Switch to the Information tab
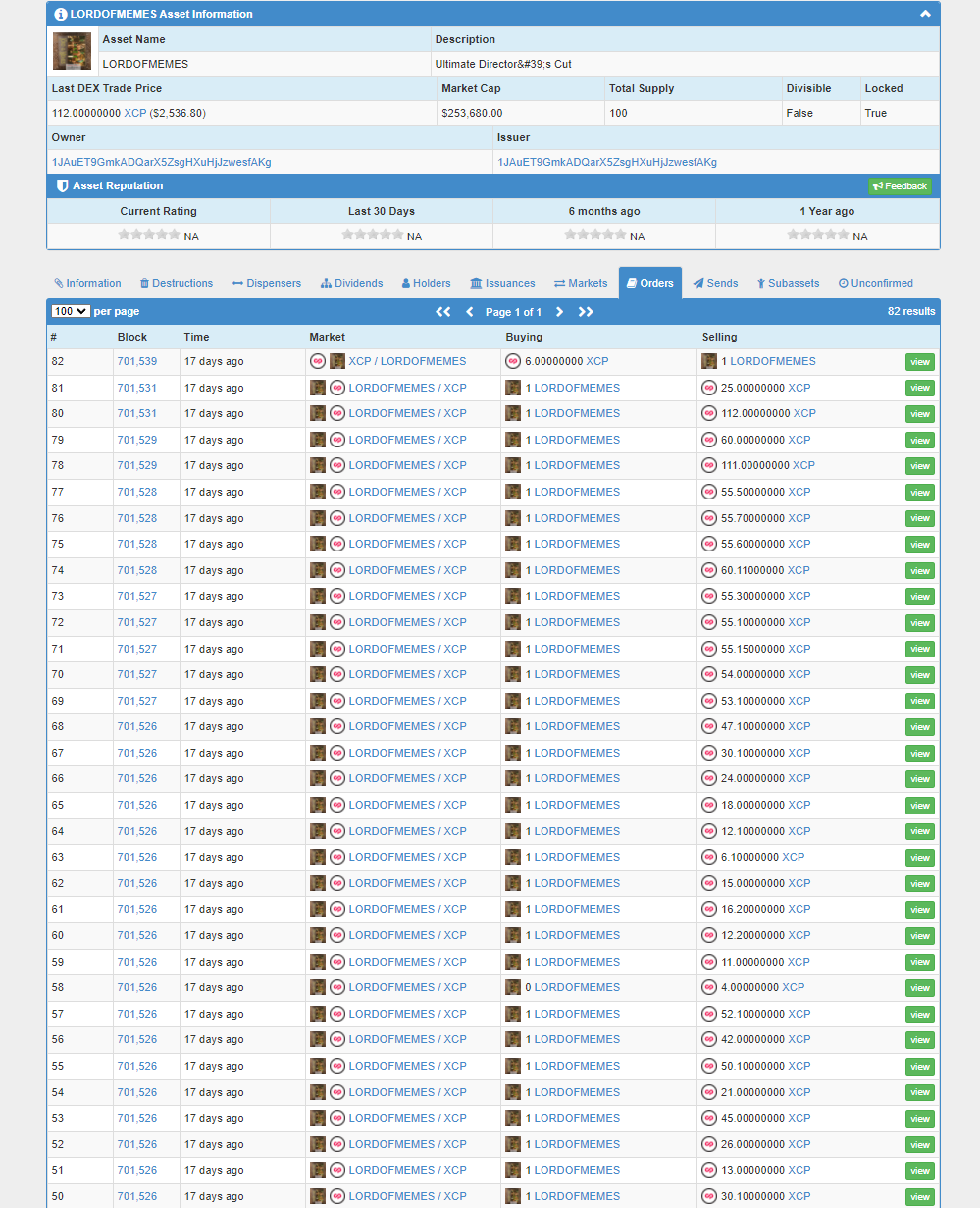980x1208 pixels. click(87, 283)
